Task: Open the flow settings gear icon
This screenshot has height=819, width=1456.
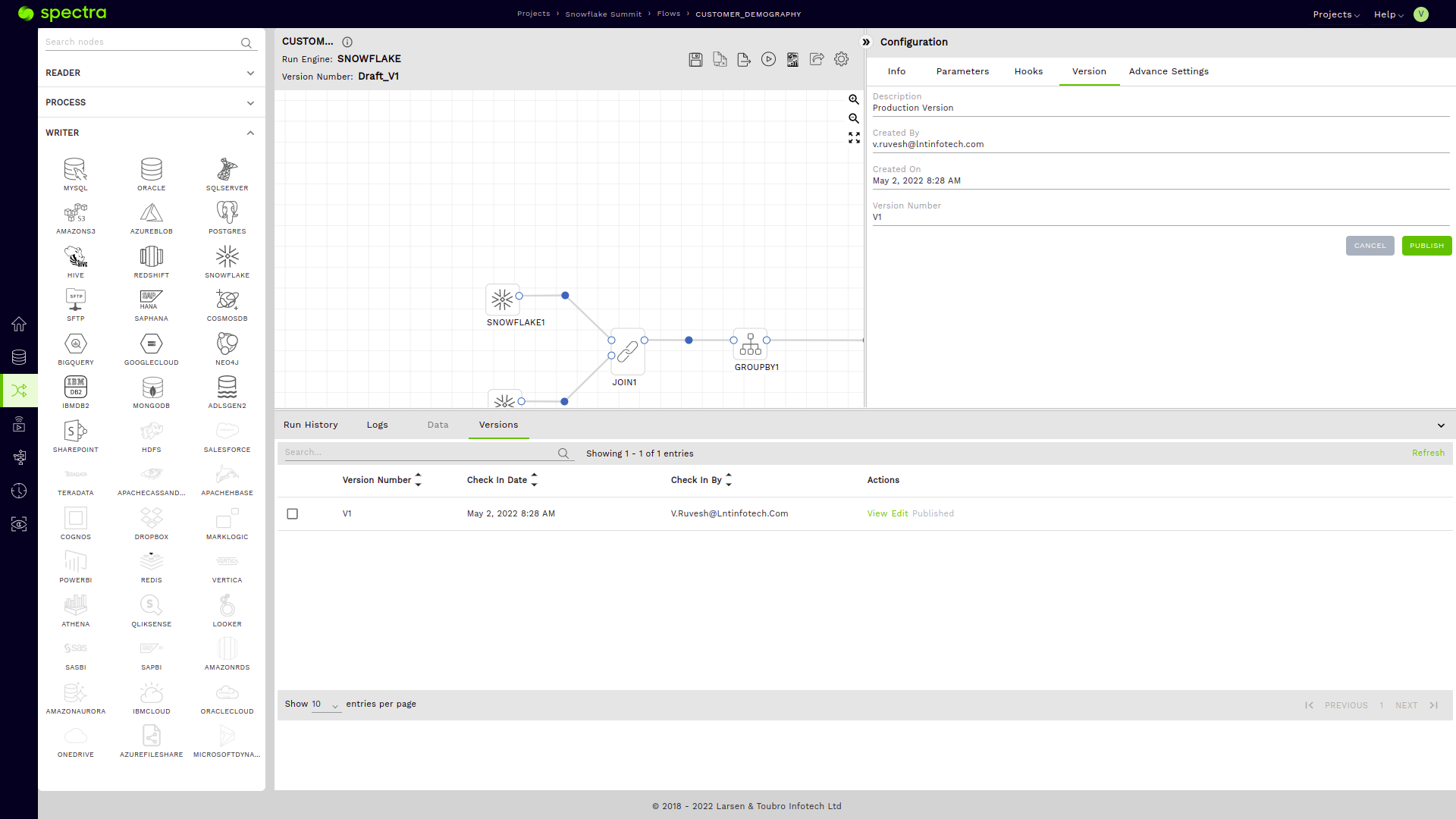Action: point(841,59)
